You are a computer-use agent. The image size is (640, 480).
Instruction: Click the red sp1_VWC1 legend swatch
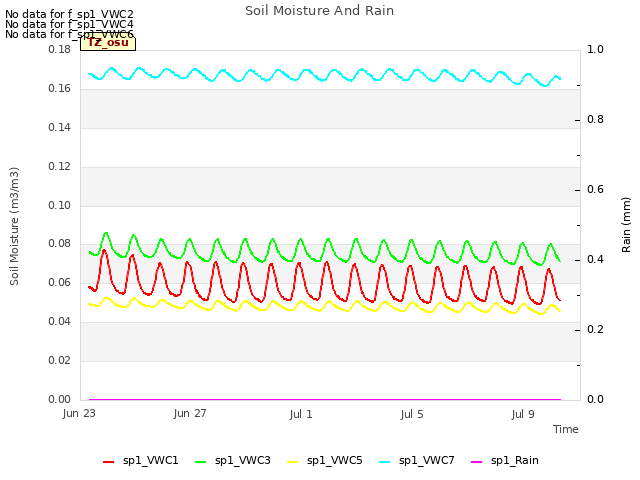[109, 462]
